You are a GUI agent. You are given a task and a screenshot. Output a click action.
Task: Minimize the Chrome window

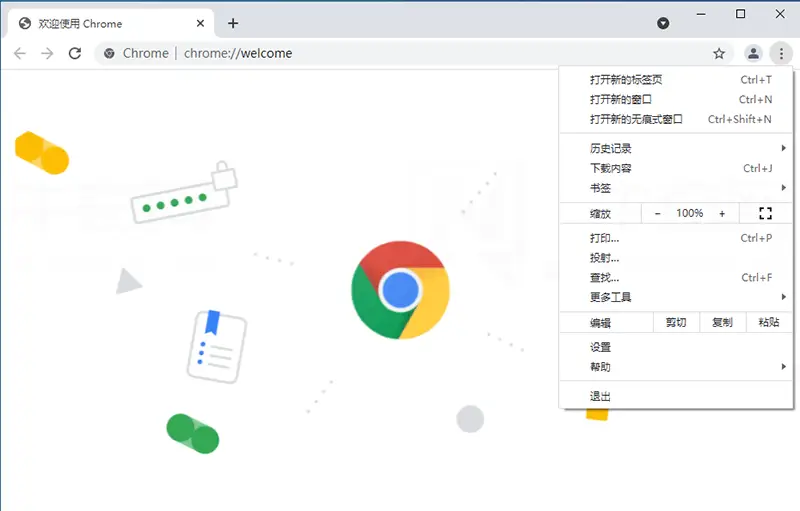(x=701, y=14)
